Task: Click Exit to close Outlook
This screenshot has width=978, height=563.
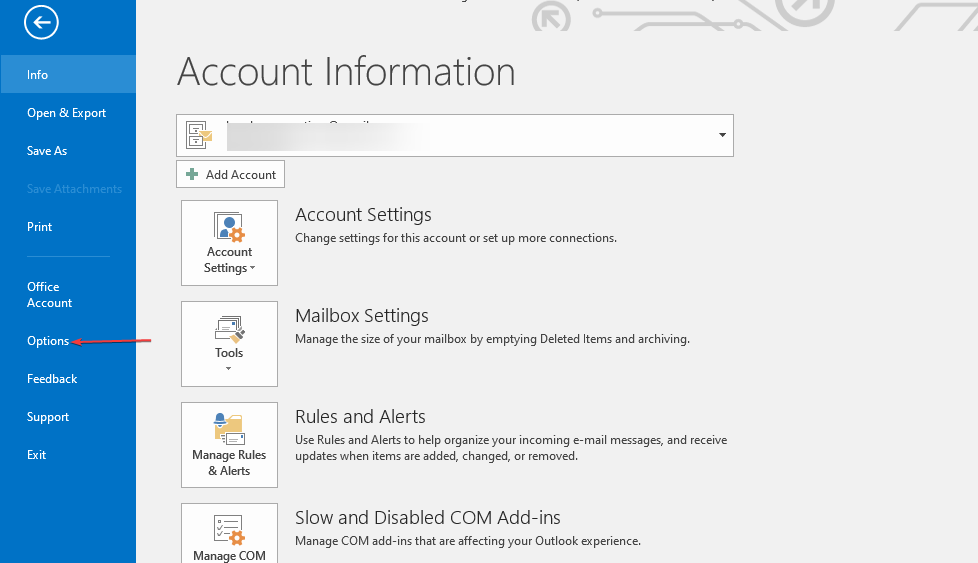Action: click(x=37, y=455)
